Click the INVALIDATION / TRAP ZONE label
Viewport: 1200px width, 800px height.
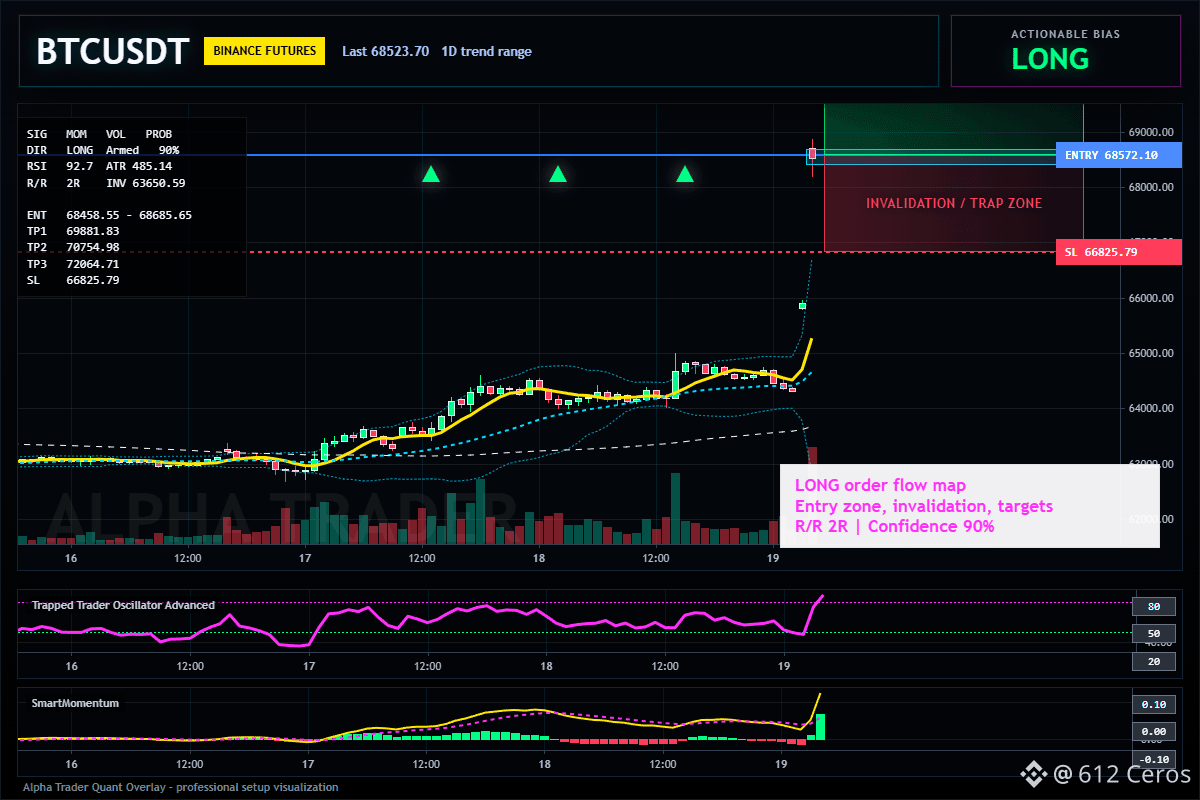(x=954, y=203)
